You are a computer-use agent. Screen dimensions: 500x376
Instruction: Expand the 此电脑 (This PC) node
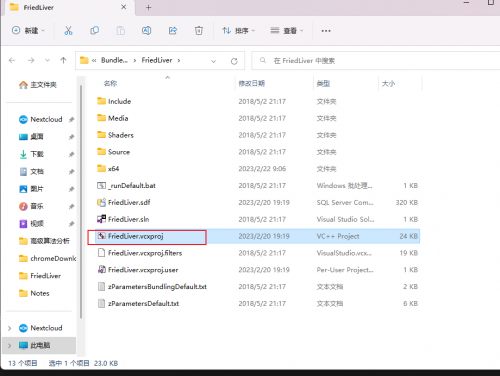[x=10, y=346]
